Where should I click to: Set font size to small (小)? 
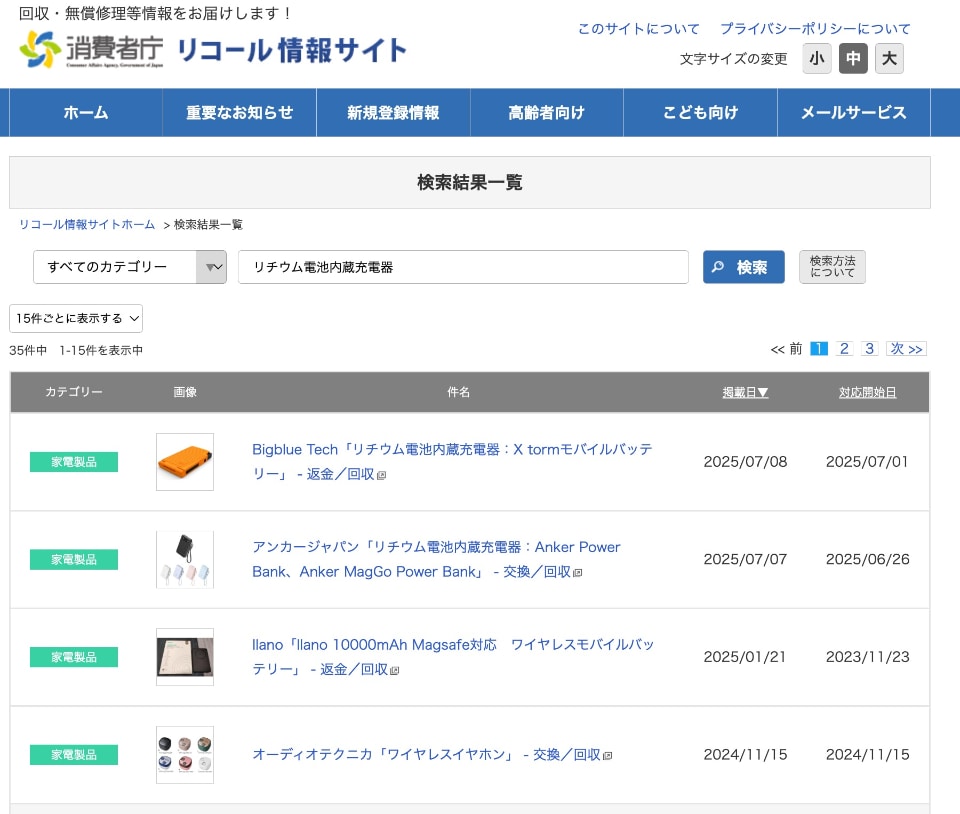point(817,59)
